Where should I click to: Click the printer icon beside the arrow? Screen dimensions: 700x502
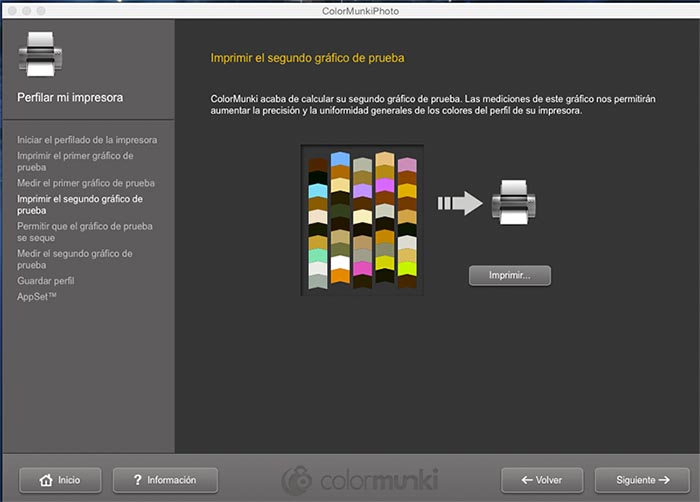pyautogui.click(x=513, y=202)
